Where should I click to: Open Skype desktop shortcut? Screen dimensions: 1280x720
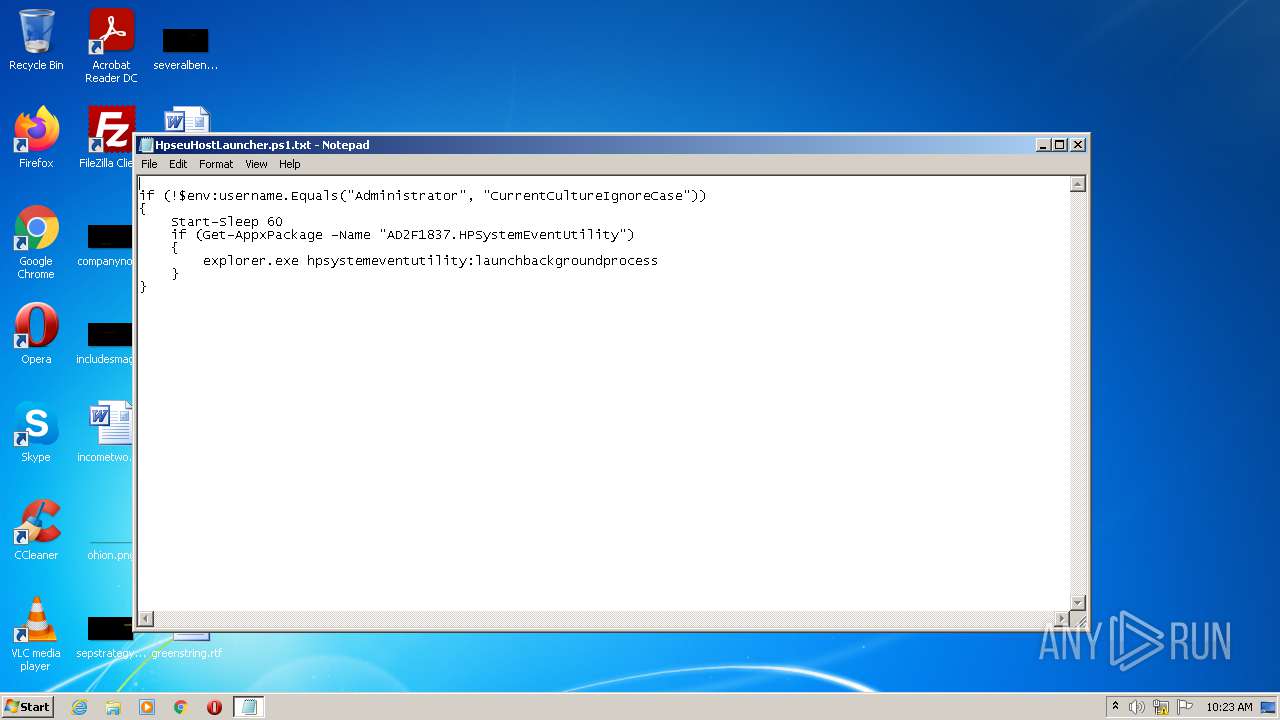coord(36,431)
